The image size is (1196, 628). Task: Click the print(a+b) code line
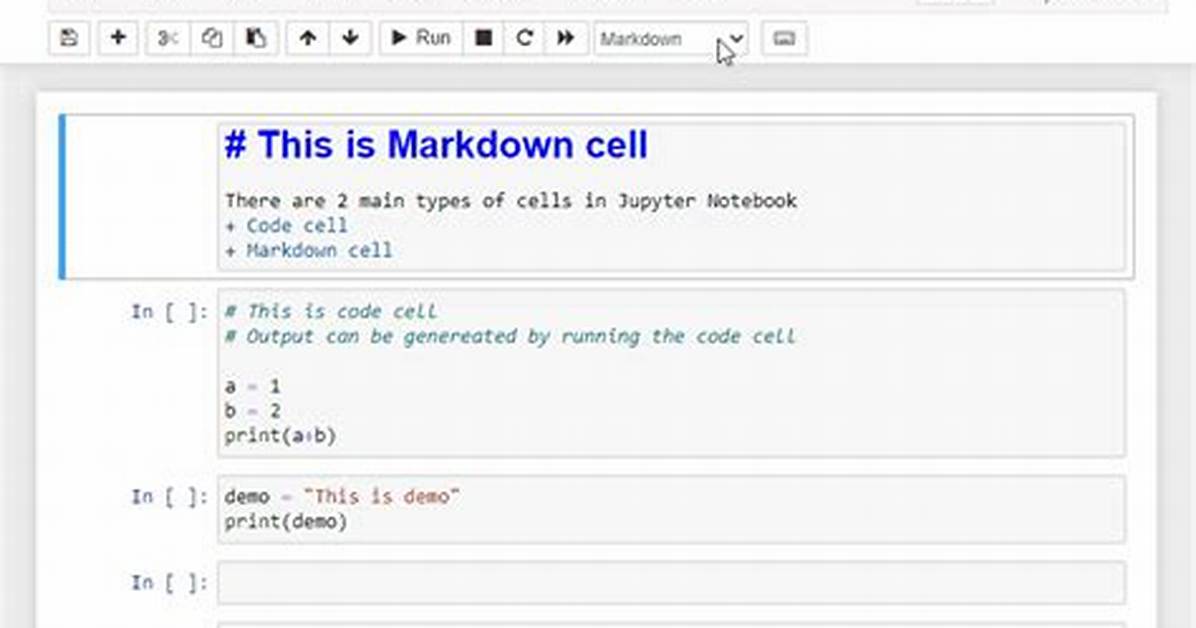280,436
